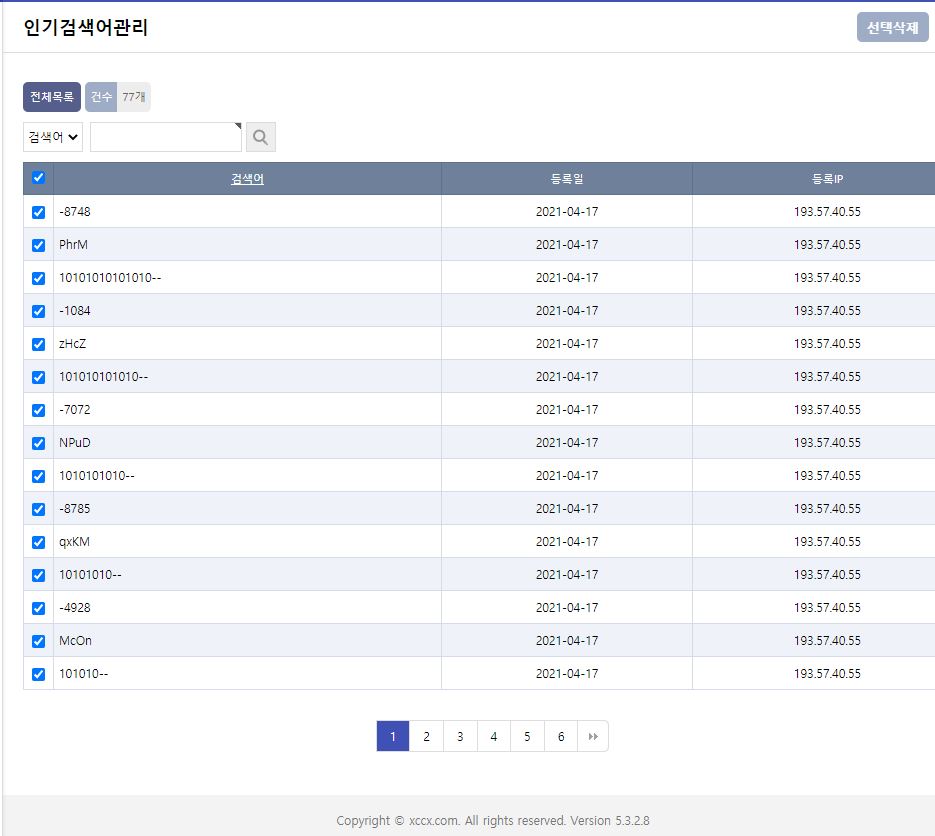Toggle the select-all checkbox in table header
Viewport: 935px width, 836px height.
pos(38,178)
